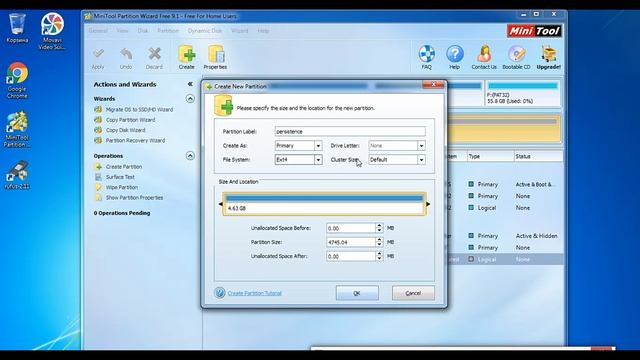The width and height of the screenshot is (640, 360).
Task: Open the View menu
Action: click(x=122, y=31)
